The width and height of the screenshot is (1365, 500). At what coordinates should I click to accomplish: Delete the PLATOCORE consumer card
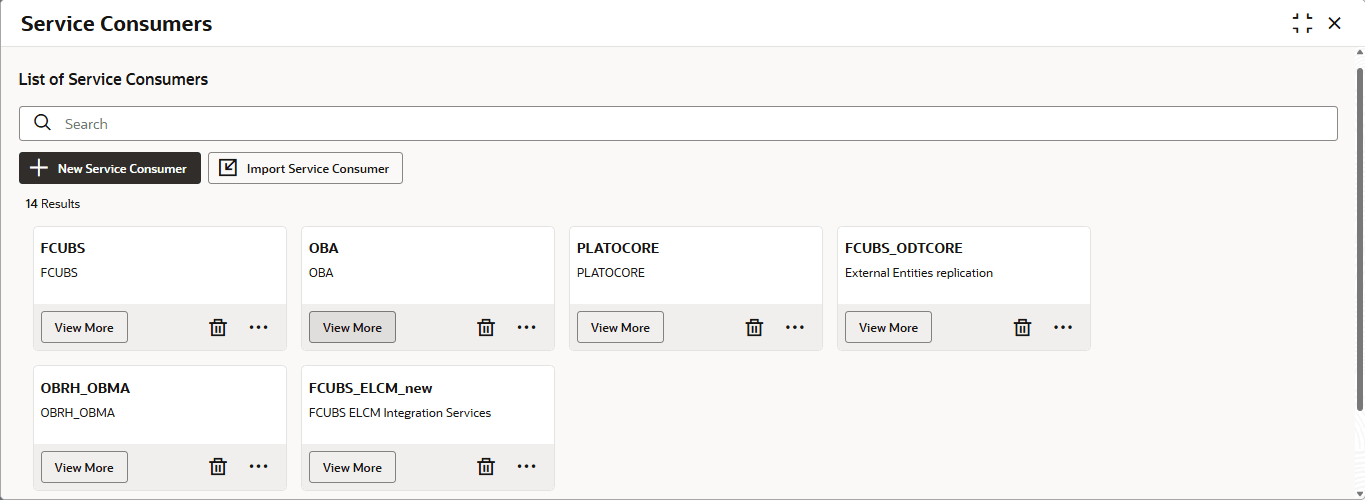[x=754, y=327]
